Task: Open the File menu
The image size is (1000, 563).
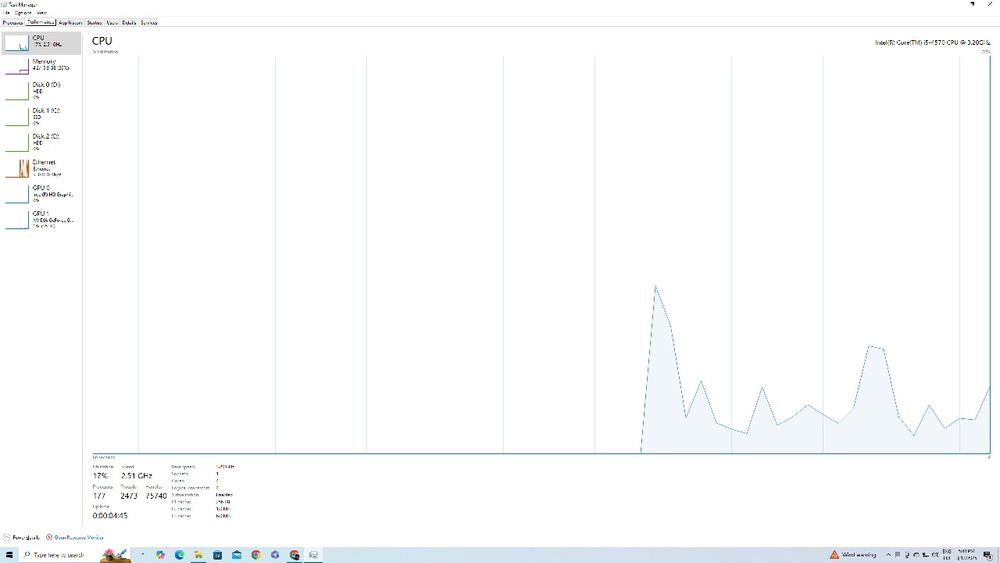Action: pos(6,13)
